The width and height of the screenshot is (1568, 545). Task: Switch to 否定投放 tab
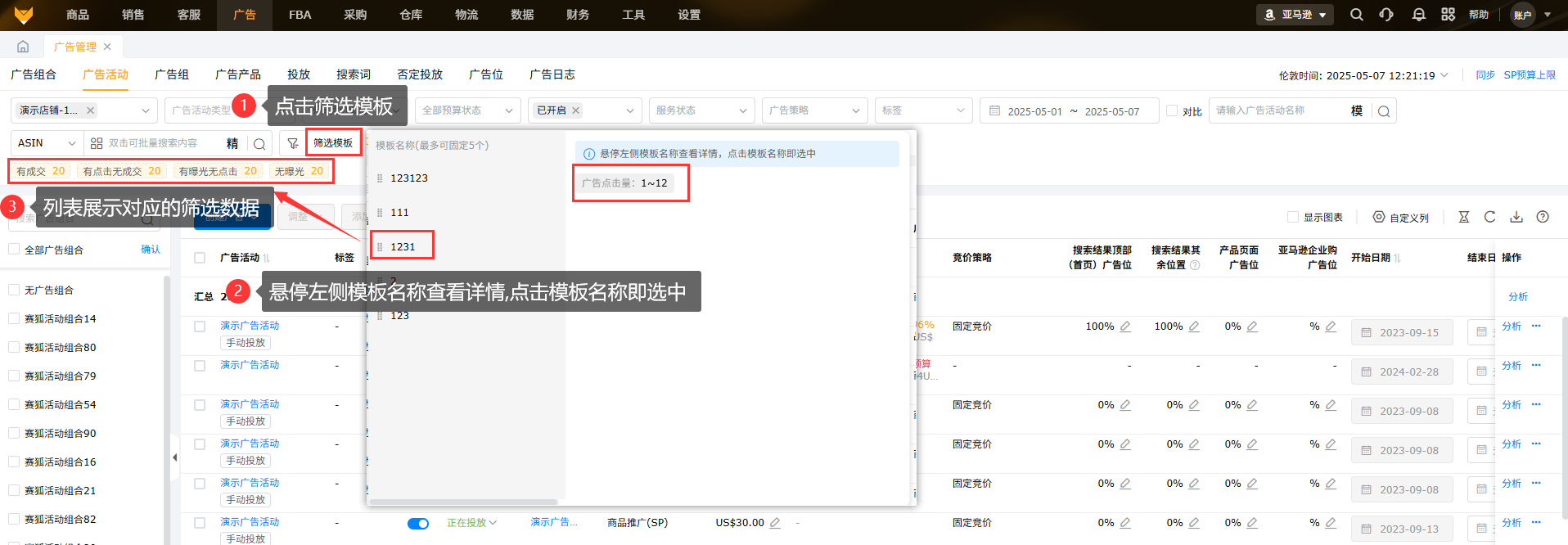pyautogui.click(x=420, y=74)
